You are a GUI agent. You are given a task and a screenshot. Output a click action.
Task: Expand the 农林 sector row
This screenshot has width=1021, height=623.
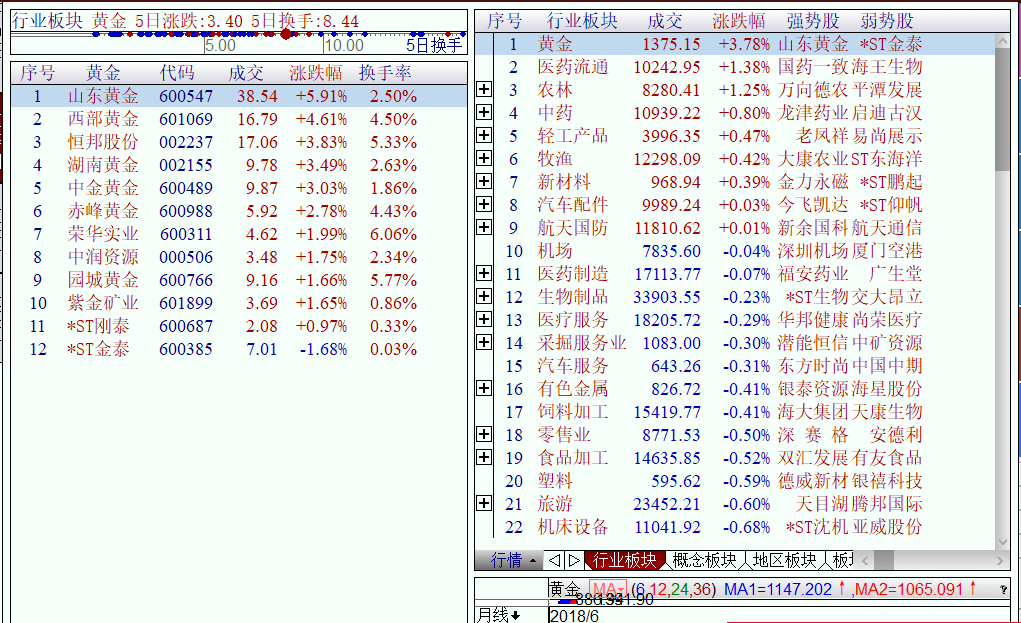point(484,90)
